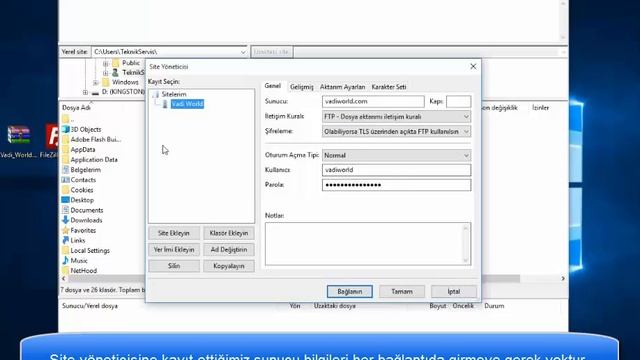
Task: Switch to the Karakter Seti tab
Action: click(x=389, y=87)
